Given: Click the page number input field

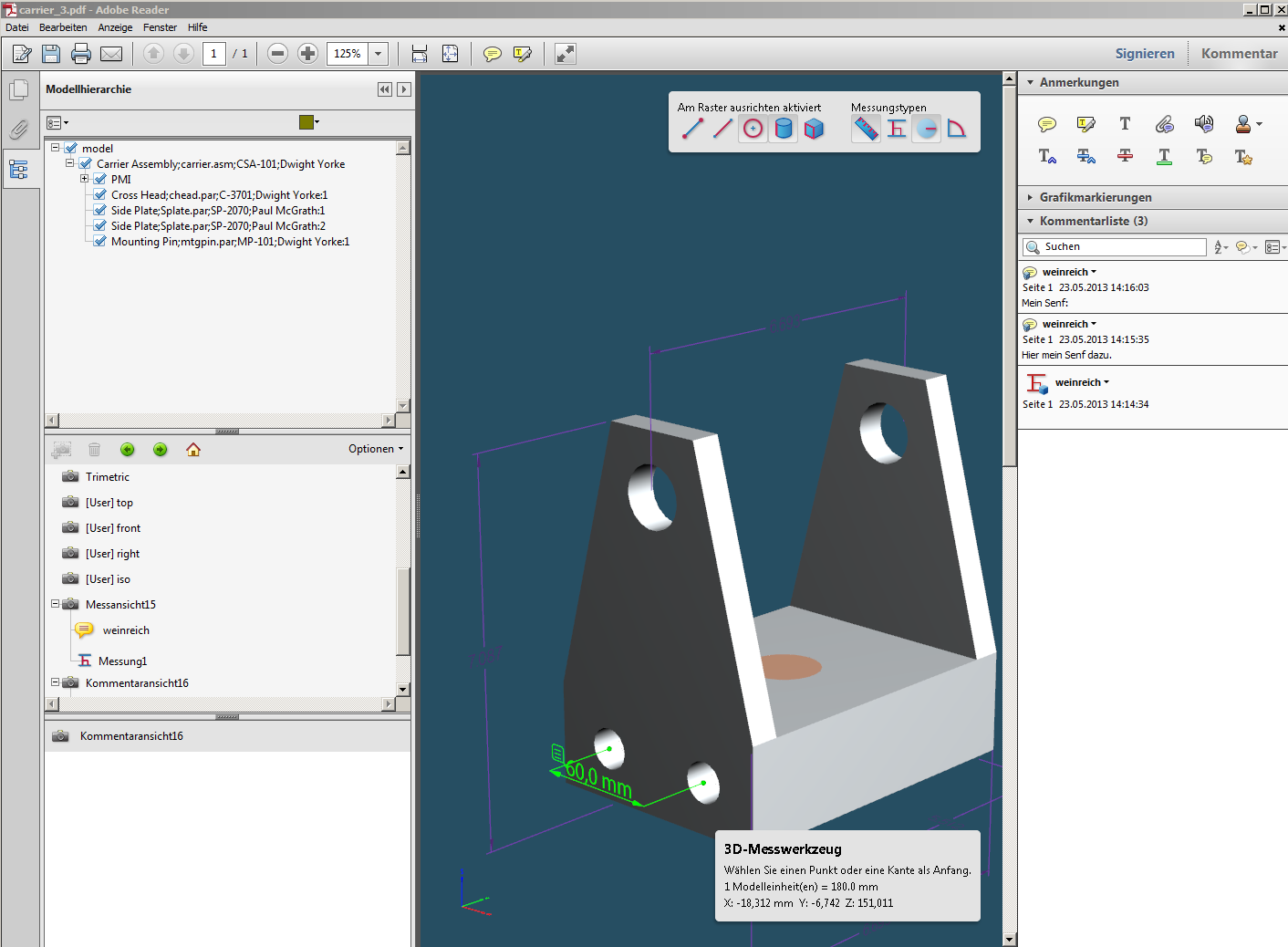Looking at the screenshot, I should (214, 54).
